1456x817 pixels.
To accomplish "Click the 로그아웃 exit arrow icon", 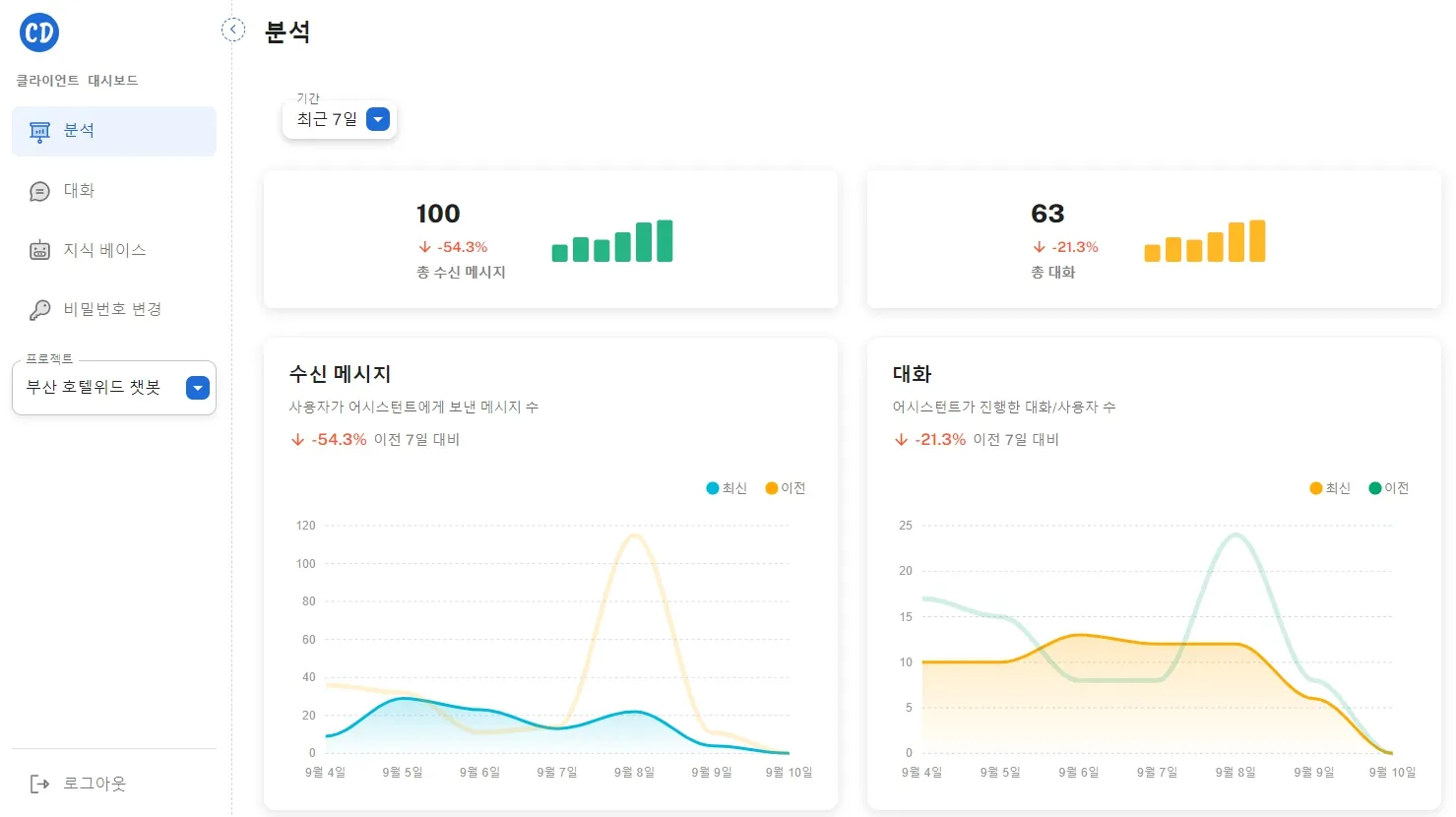I will click(39, 784).
